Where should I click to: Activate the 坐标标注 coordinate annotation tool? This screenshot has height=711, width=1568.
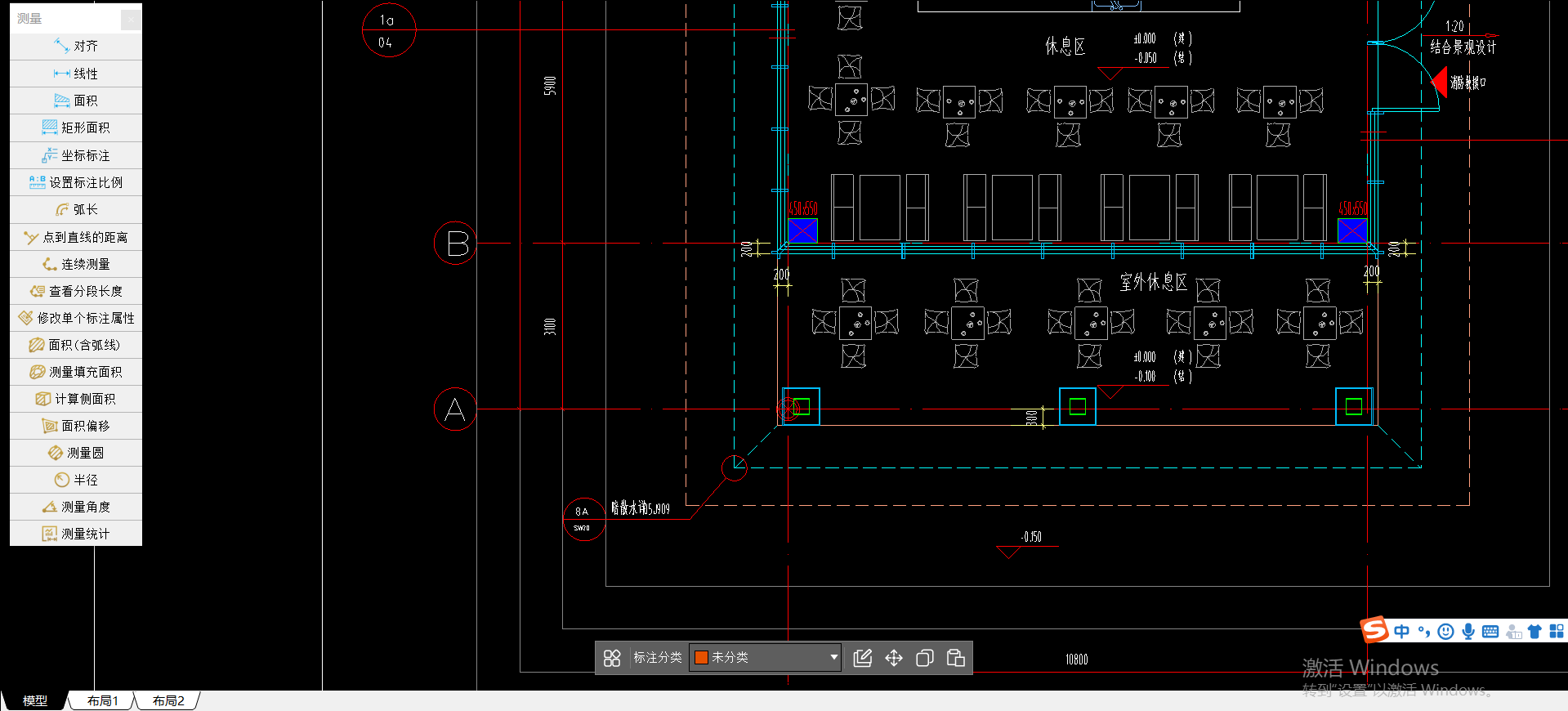76,155
